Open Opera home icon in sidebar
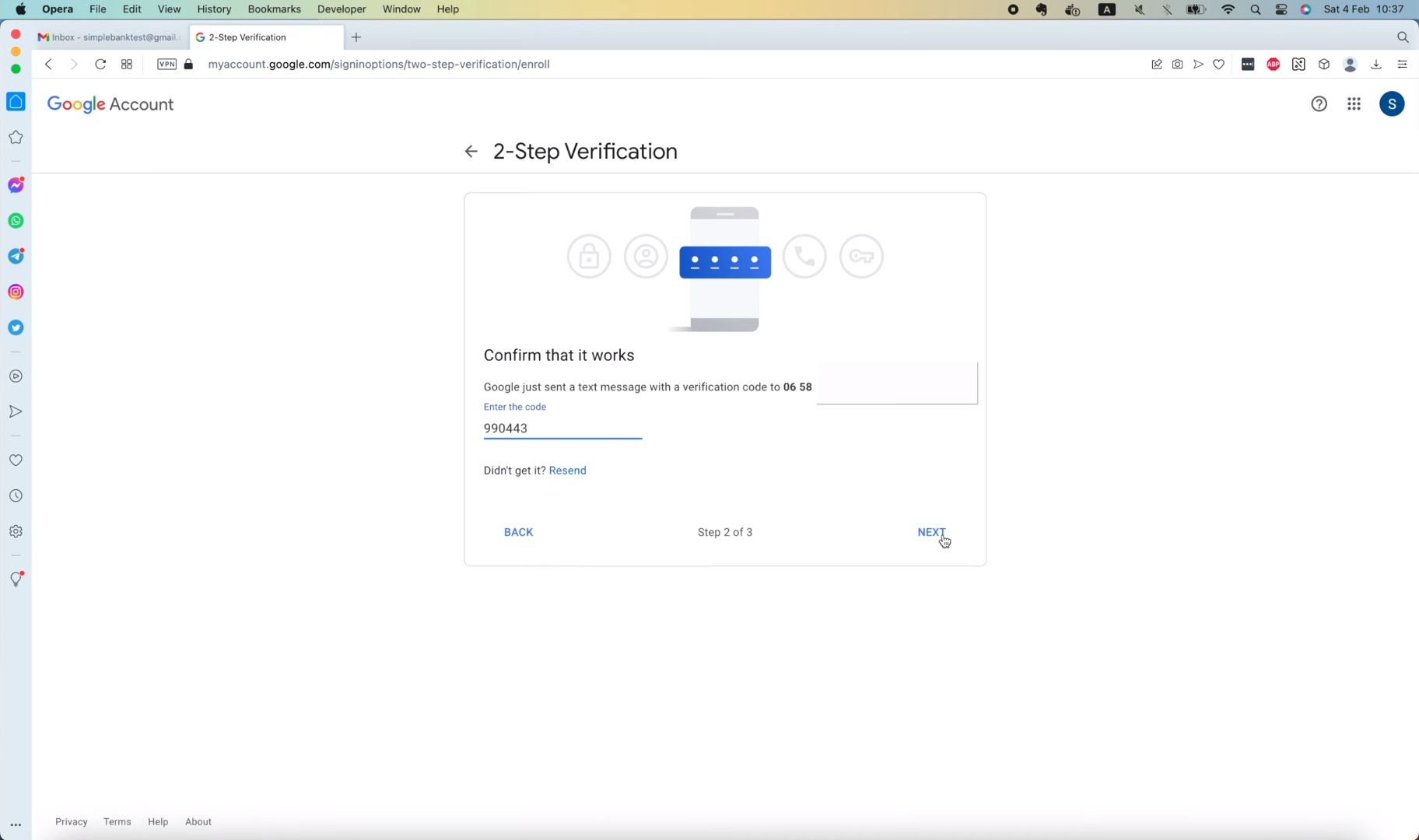The height and width of the screenshot is (840, 1419). pos(16,102)
